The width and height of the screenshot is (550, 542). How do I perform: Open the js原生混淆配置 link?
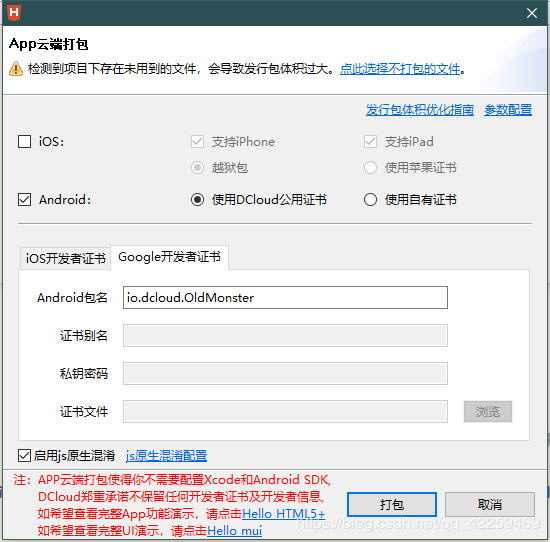pyautogui.click(x=166, y=456)
